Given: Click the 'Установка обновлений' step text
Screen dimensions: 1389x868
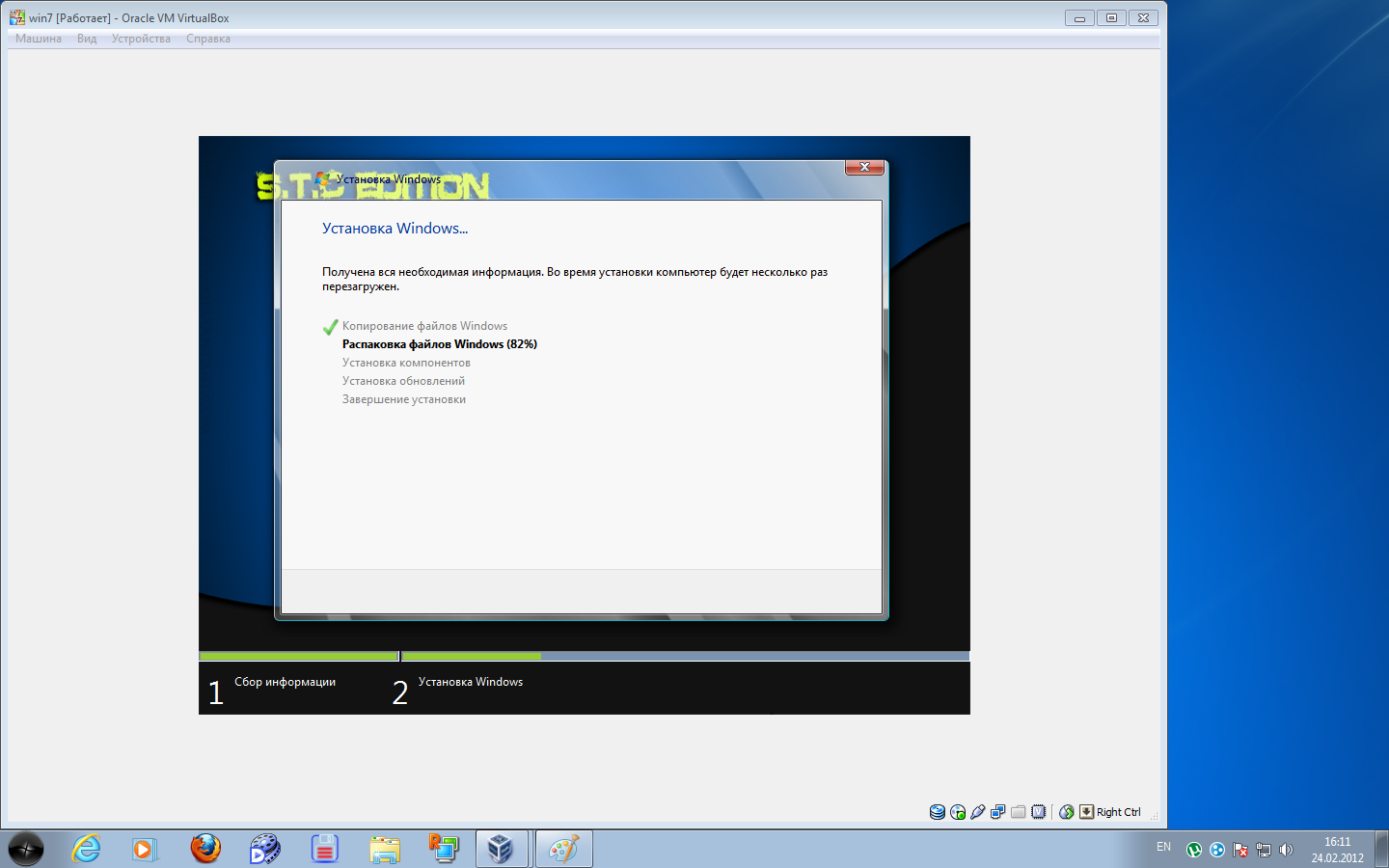Looking at the screenshot, I should [403, 381].
